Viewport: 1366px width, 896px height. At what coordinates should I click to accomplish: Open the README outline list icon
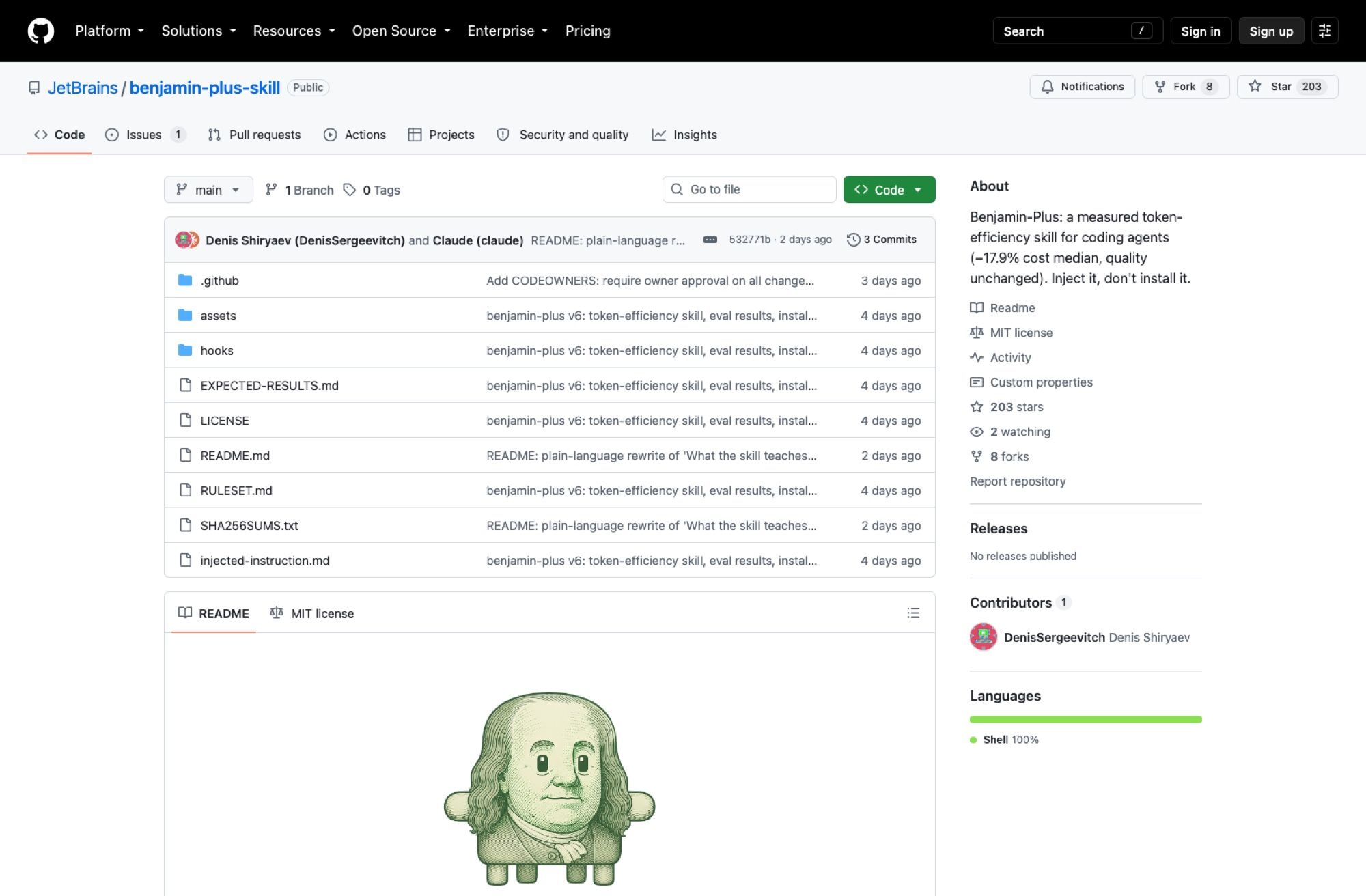pos(913,613)
